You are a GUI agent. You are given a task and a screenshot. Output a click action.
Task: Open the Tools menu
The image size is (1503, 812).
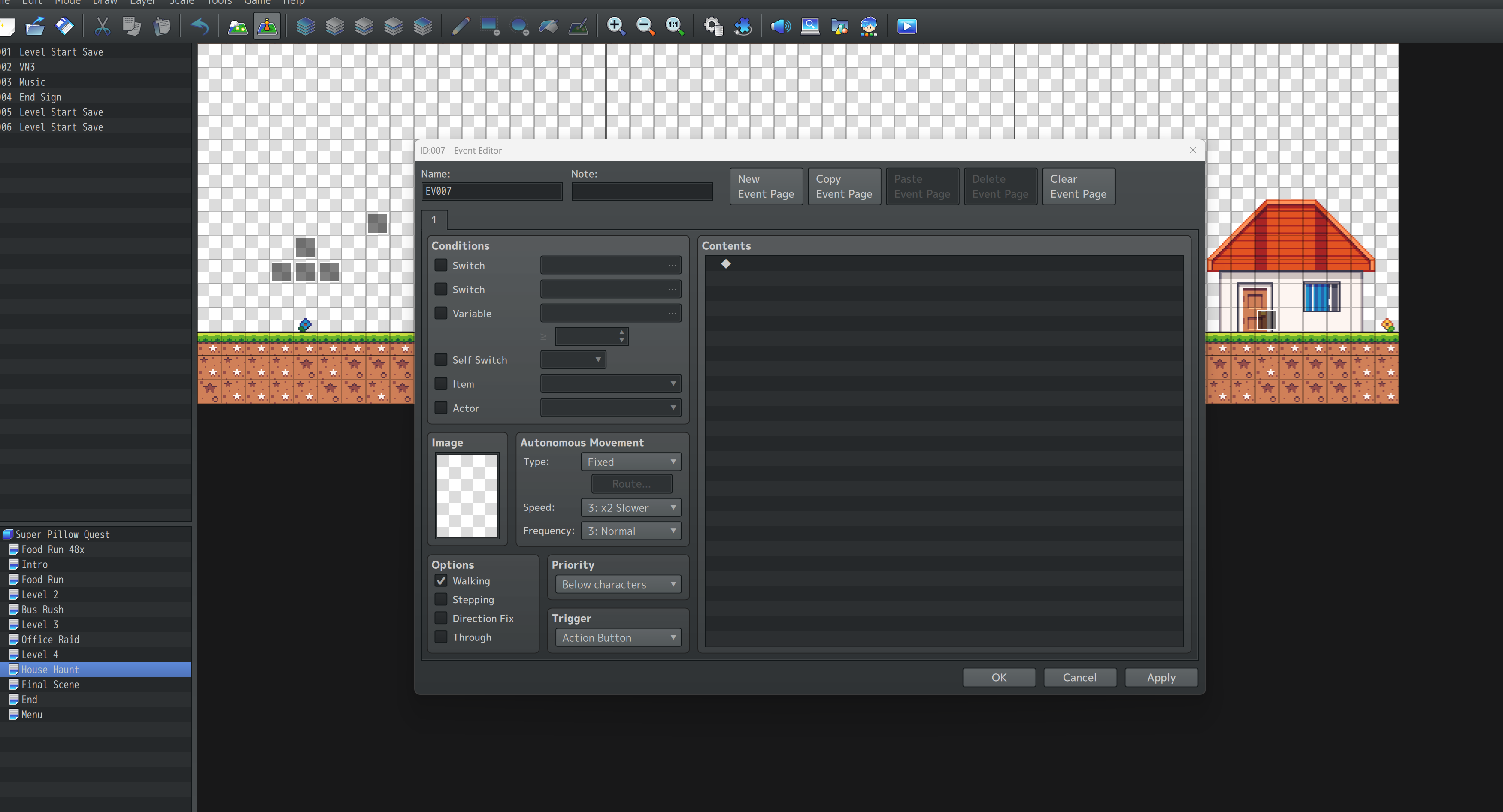[219, 2]
